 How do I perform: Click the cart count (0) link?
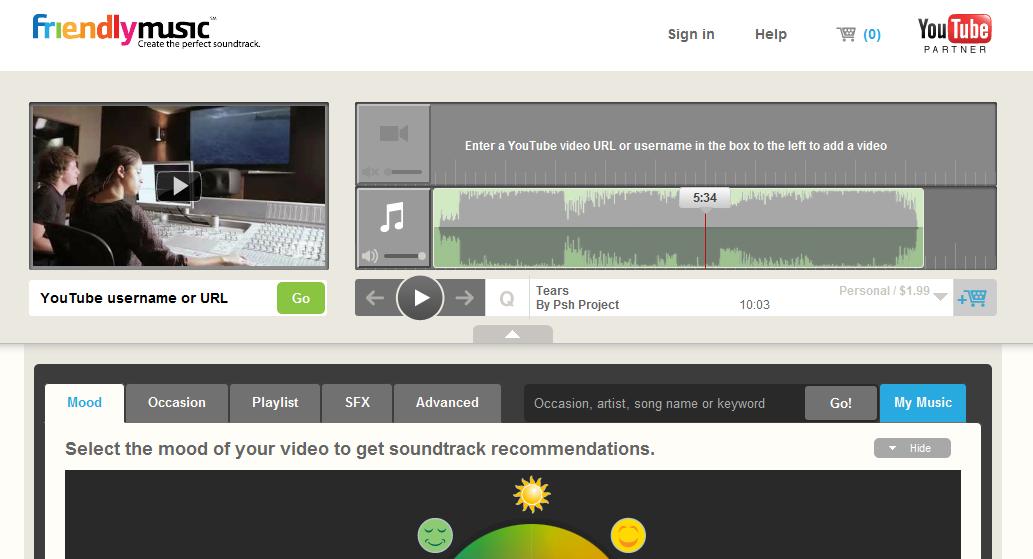coord(872,34)
